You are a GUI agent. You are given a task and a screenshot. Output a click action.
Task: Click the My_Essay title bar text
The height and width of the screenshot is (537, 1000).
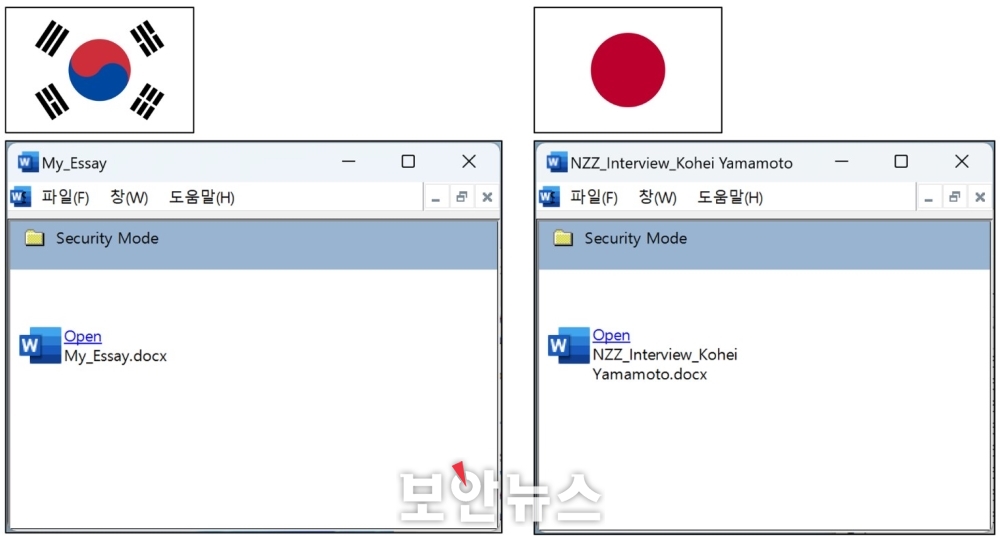point(74,163)
